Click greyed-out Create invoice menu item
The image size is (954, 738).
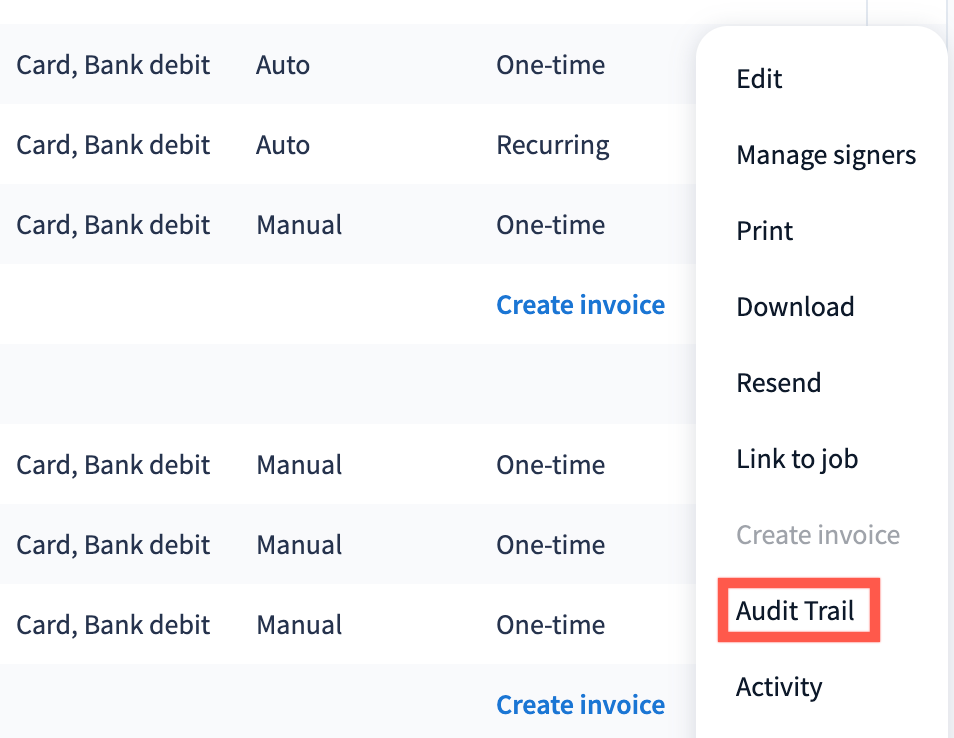point(817,535)
